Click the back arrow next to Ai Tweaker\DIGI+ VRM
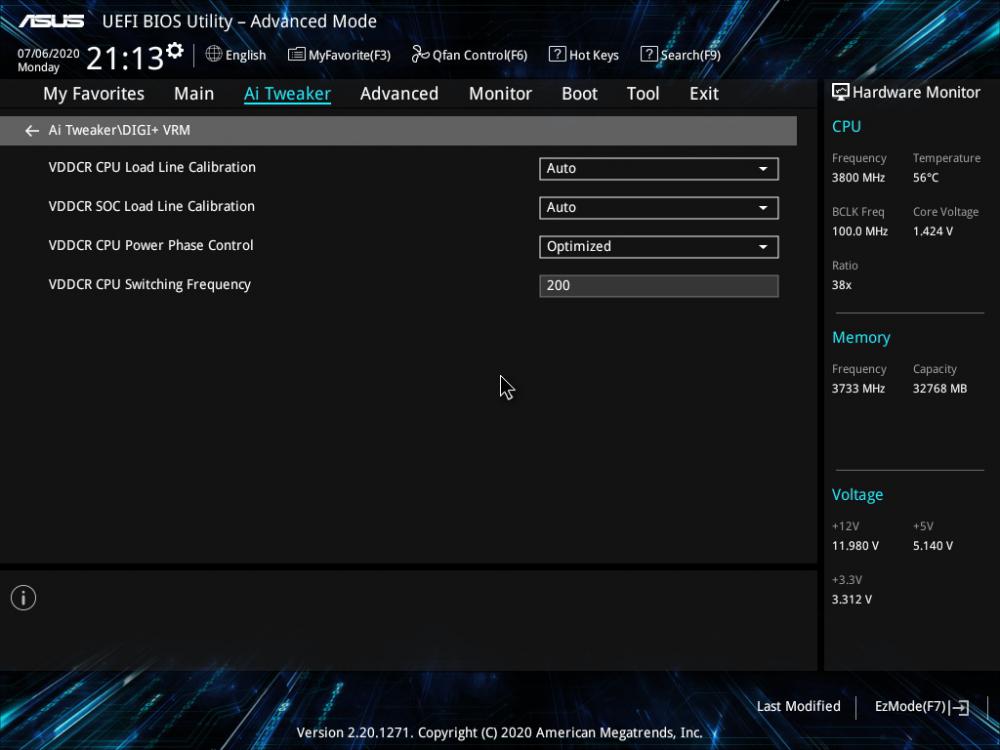Image resolution: width=1000 pixels, height=750 pixels. 32,131
